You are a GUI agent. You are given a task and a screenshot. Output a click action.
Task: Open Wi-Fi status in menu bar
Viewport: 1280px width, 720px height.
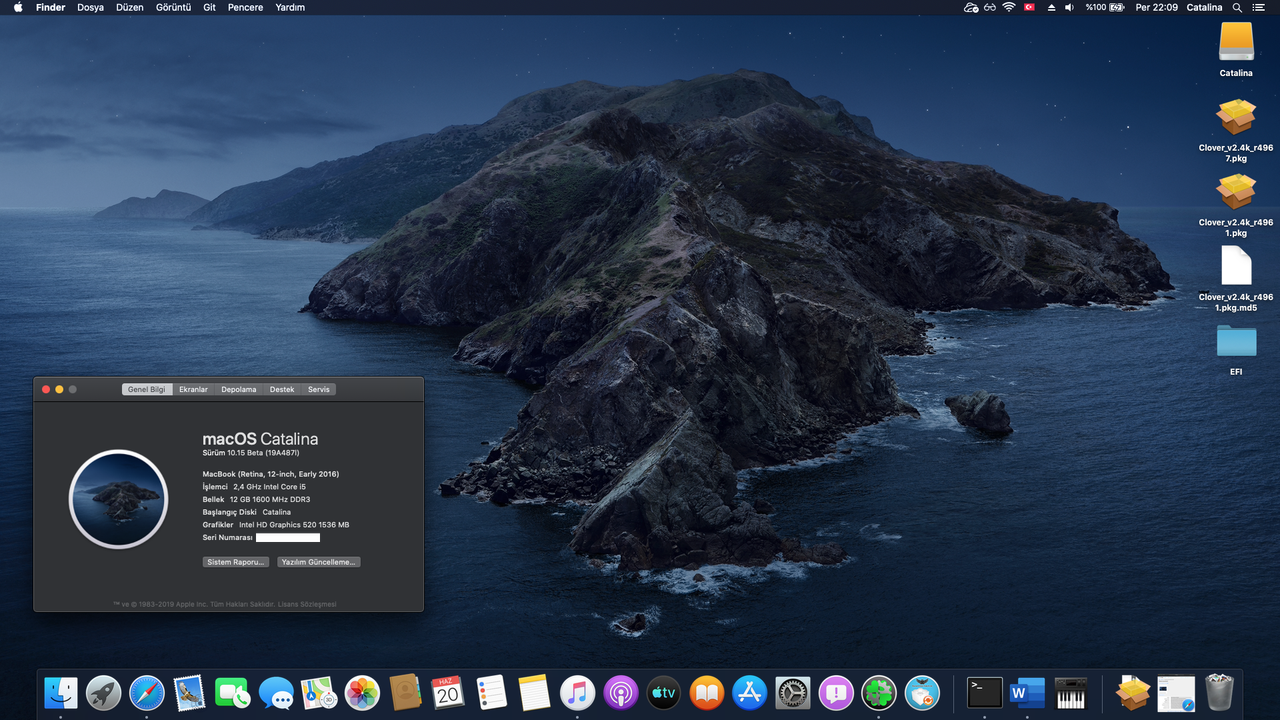[1009, 7]
